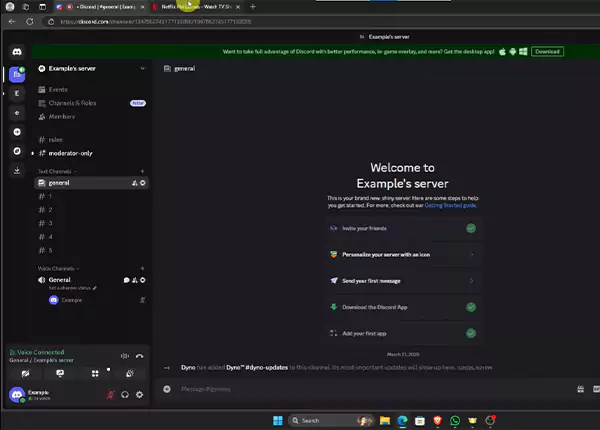600x430 pixels.
Task: Start an Activity from voice panel
Action: point(95,373)
